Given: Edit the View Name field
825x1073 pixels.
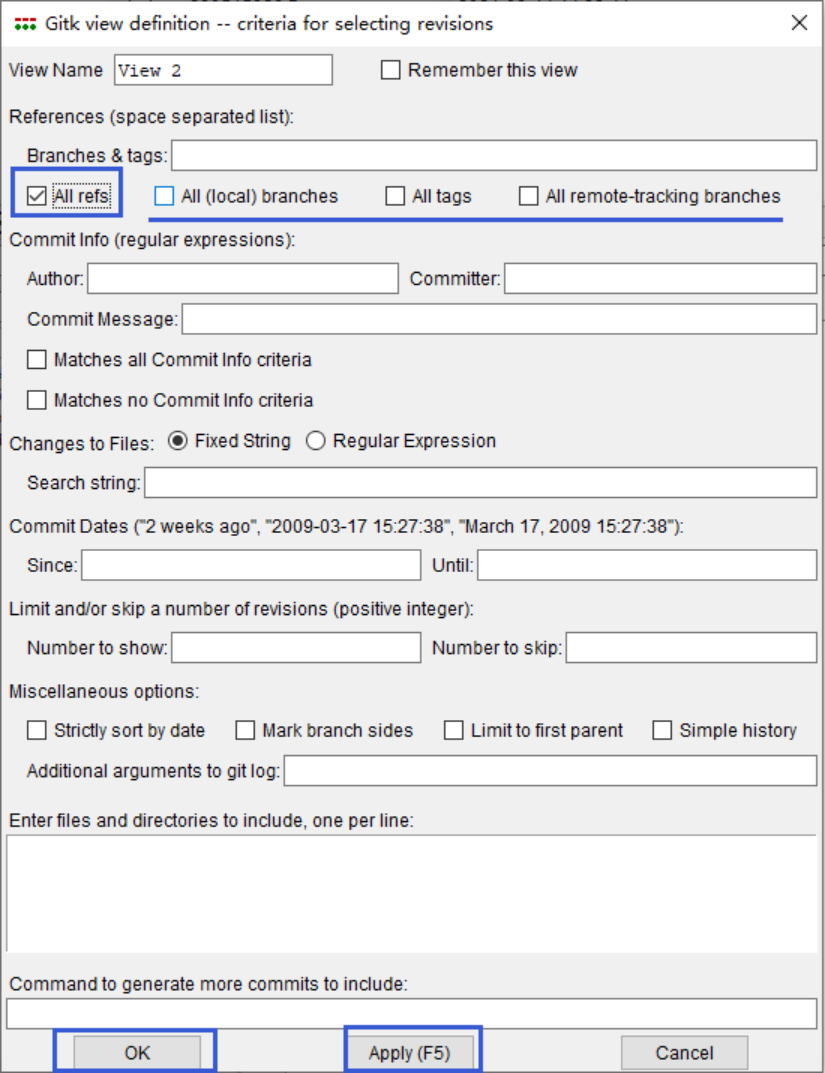Looking at the screenshot, I should click(x=223, y=70).
